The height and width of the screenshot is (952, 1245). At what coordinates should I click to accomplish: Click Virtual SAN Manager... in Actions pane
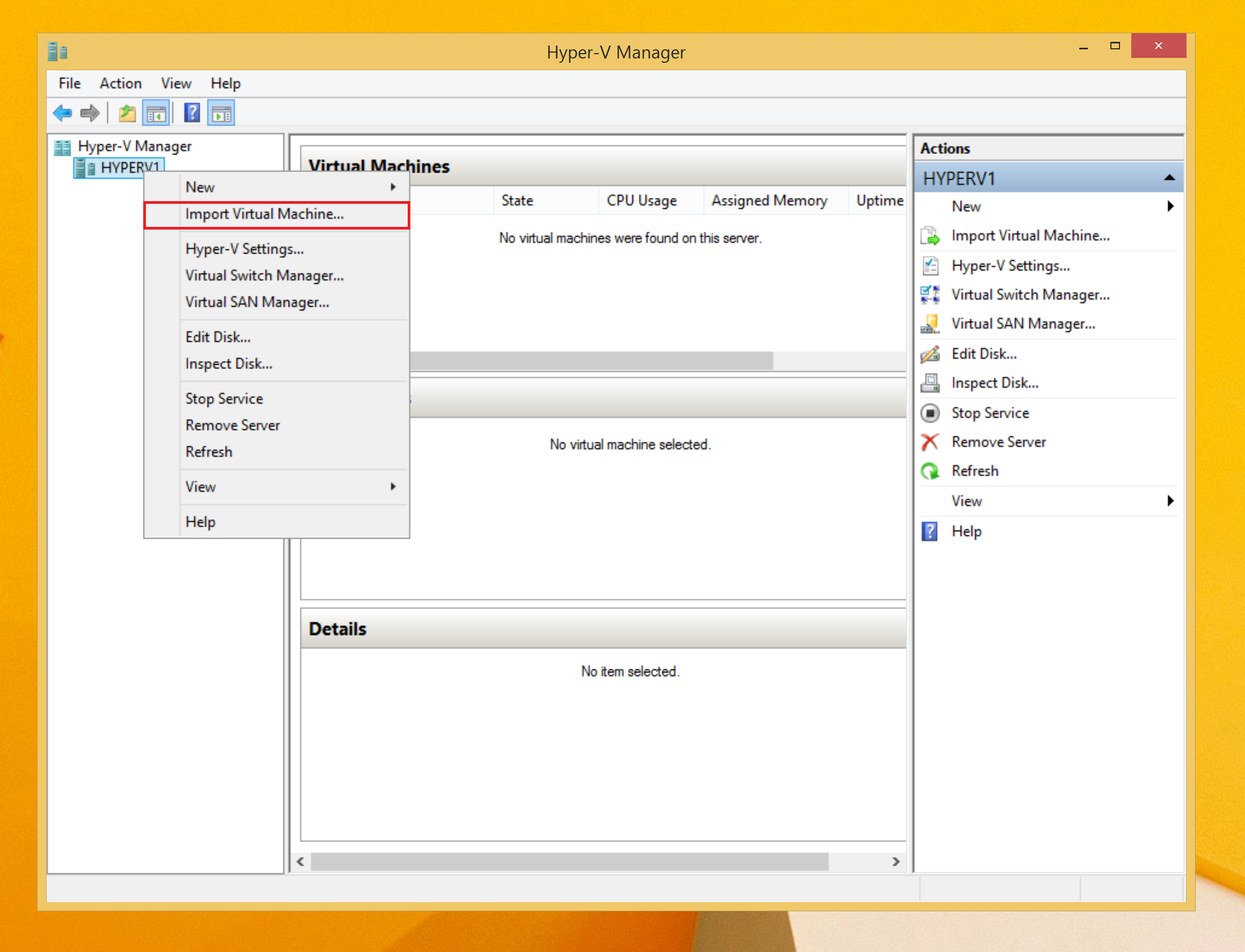coord(1023,323)
